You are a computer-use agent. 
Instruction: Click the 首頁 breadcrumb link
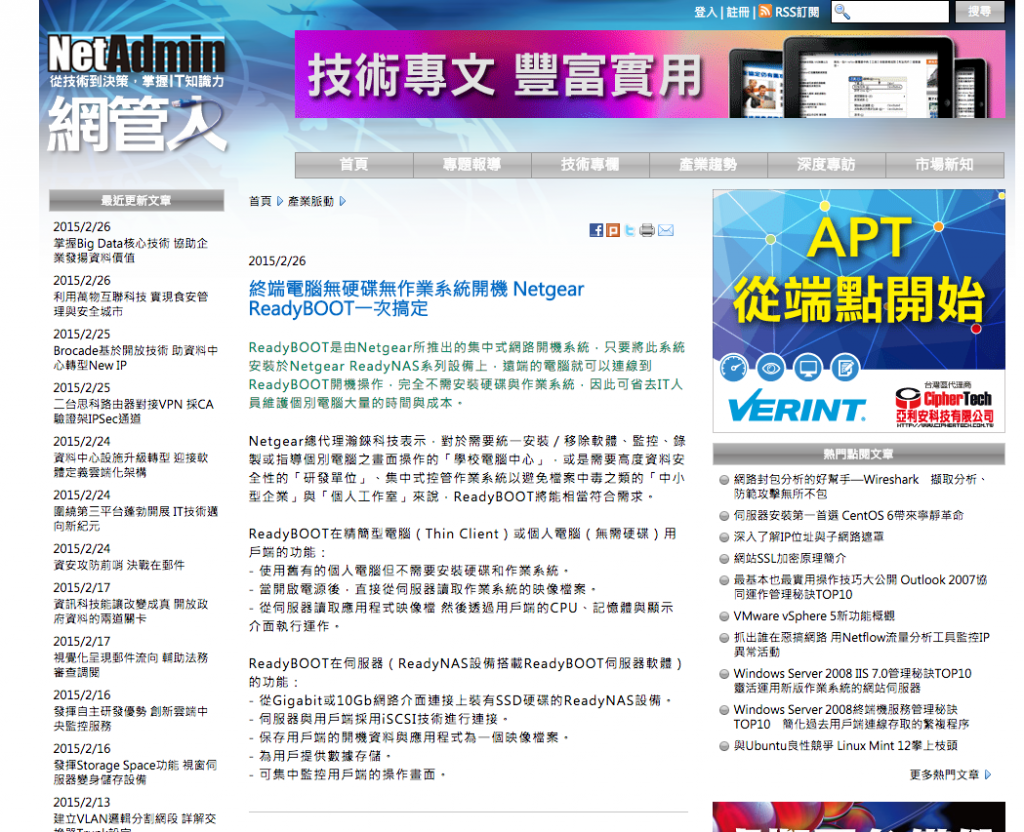[x=260, y=201]
